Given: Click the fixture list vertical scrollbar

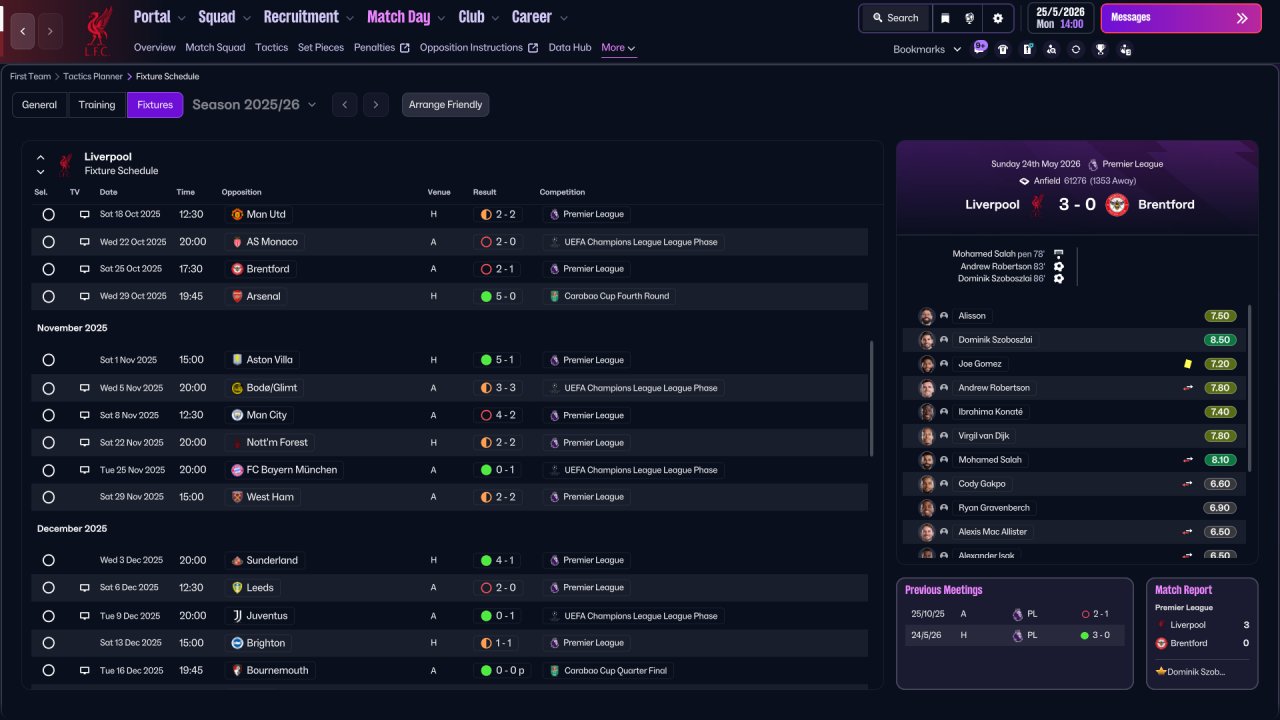Looking at the screenshot, I should pos(873,398).
